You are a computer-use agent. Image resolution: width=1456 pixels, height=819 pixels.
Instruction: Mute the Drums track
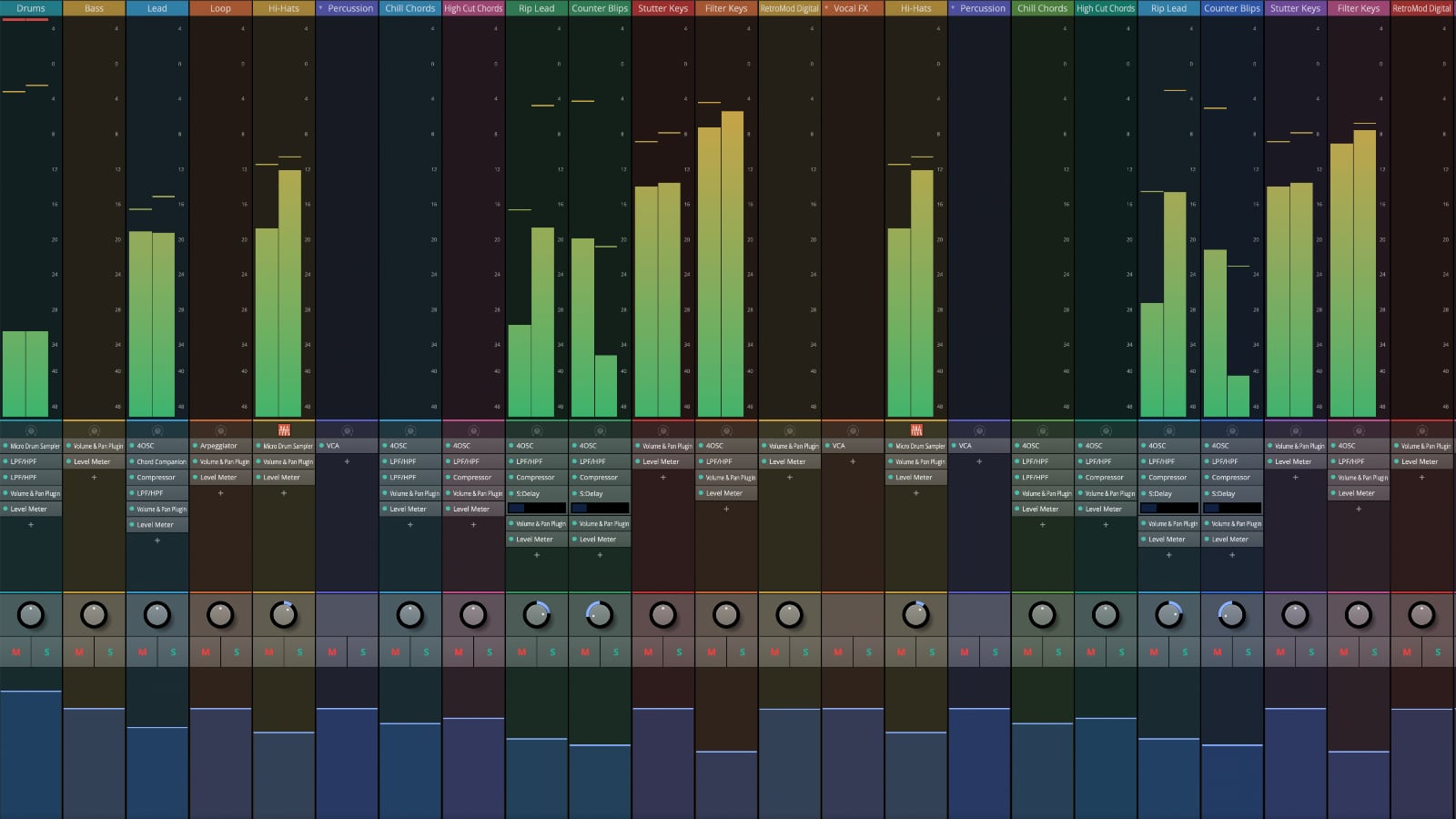(15, 652)
